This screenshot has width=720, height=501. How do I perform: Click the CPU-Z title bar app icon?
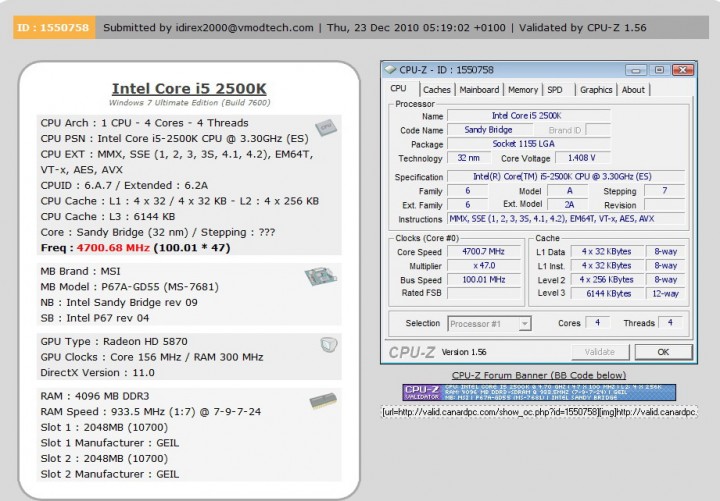390,70
